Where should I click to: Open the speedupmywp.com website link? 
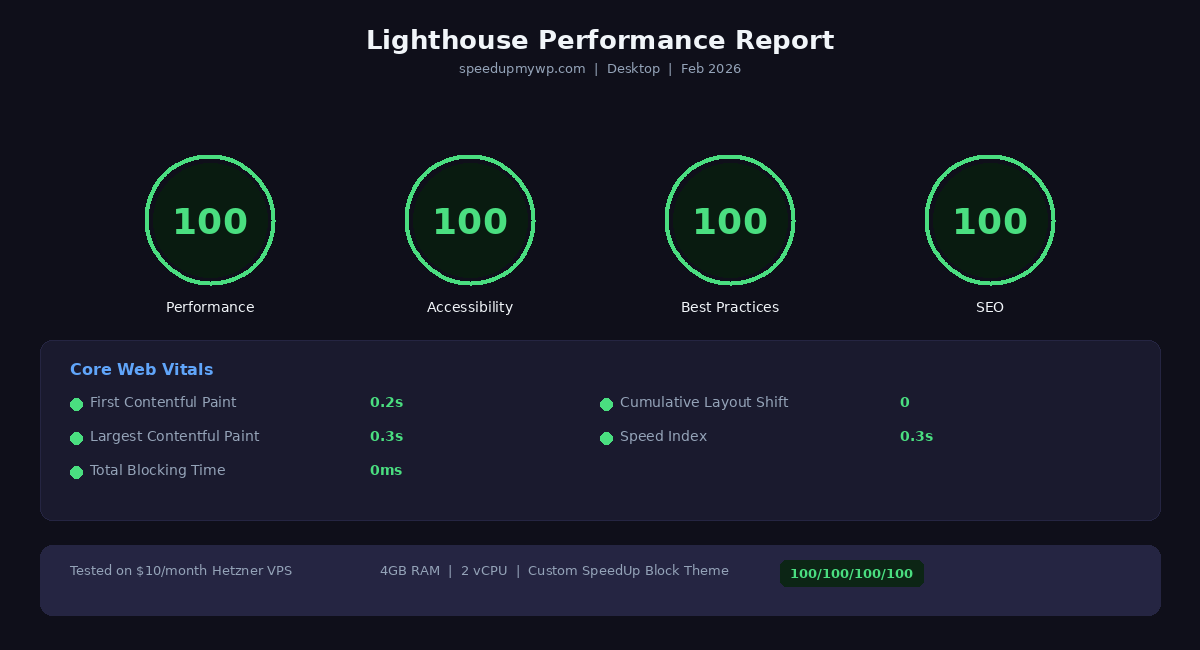point(522,68)
